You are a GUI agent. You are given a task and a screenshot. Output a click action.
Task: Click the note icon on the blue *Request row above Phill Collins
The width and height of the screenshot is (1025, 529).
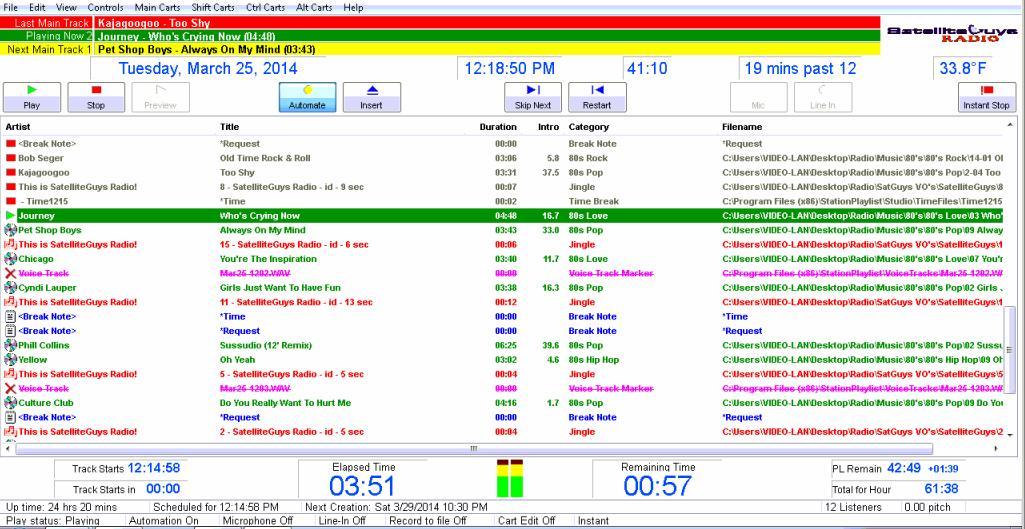(10, 330)
